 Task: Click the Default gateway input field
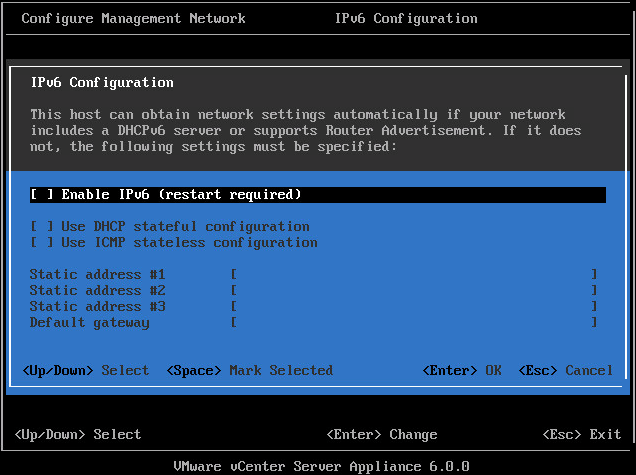tap(414, 322)
